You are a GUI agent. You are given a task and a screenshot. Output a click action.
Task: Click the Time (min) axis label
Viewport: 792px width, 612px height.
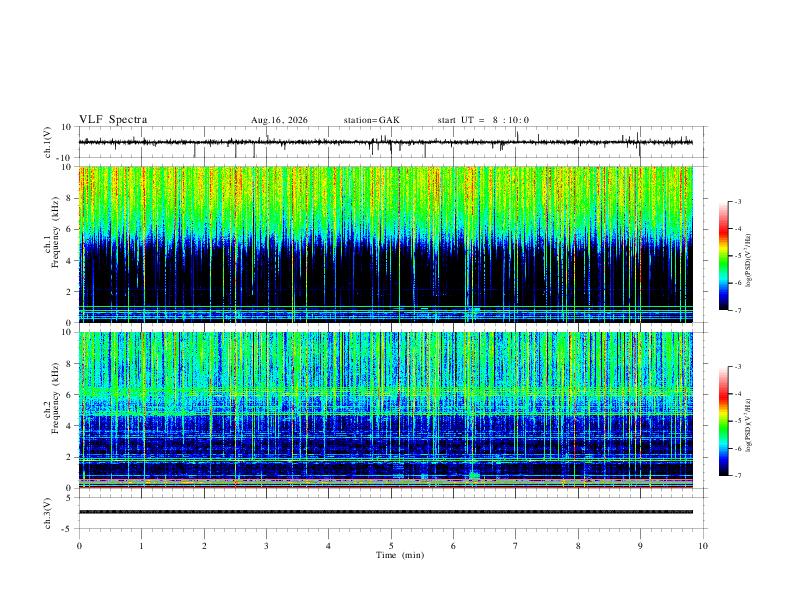pos(400,555)
